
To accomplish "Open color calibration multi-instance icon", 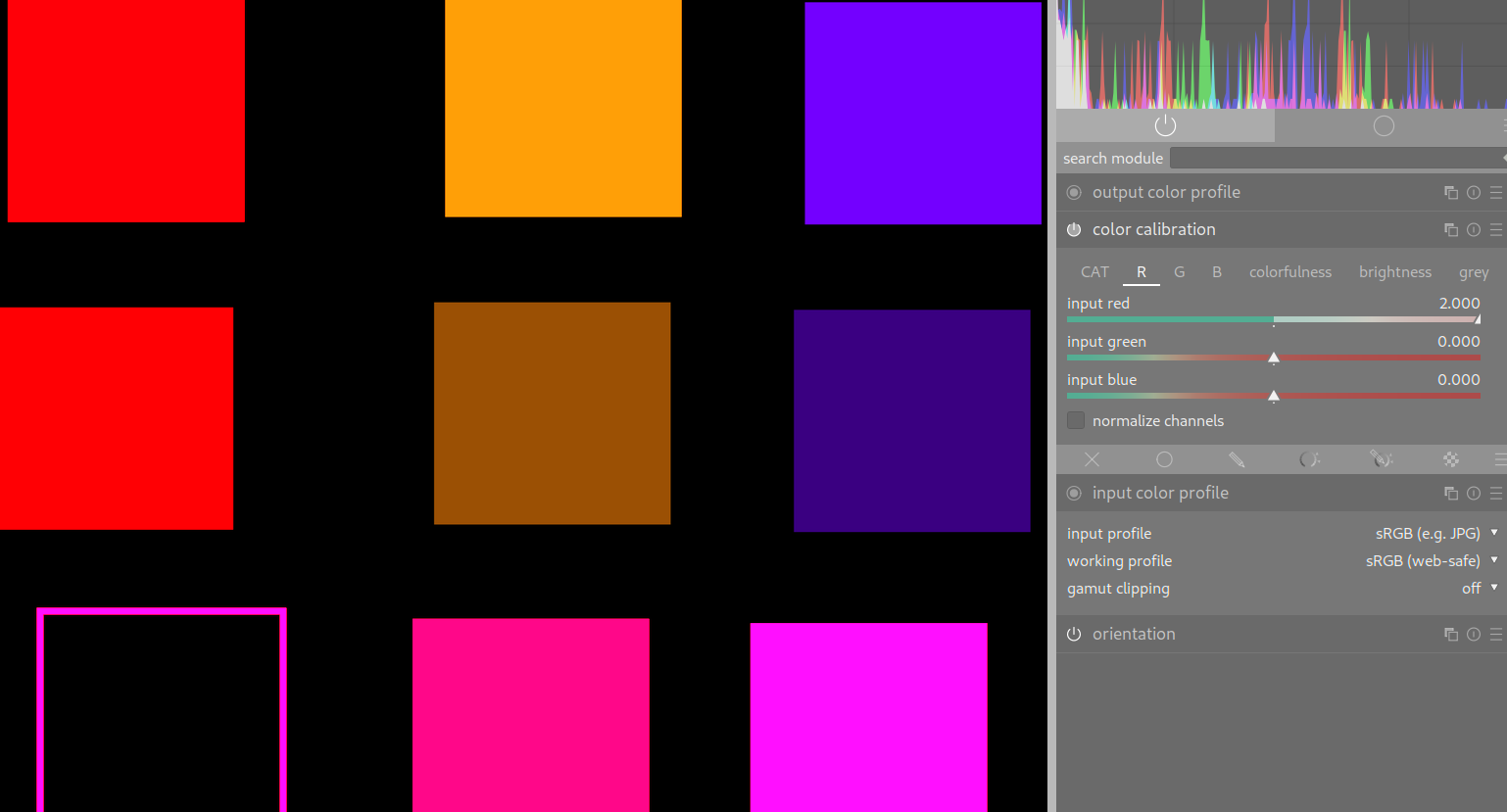I will point(1451,230).
